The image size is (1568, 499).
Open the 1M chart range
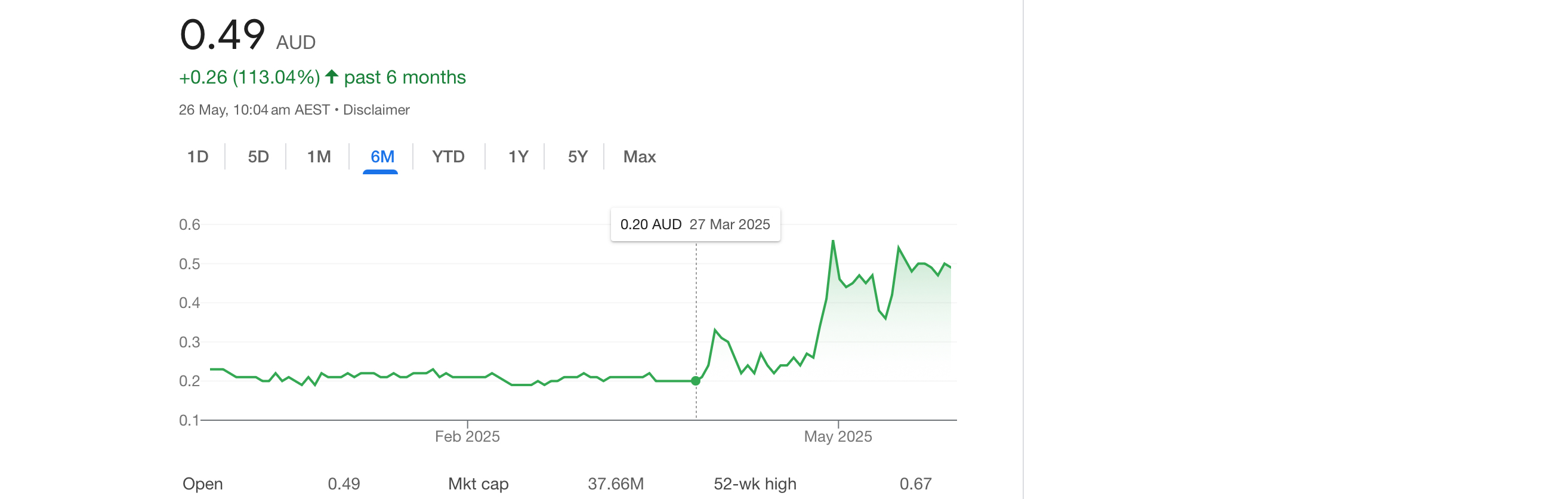[319, 157]
